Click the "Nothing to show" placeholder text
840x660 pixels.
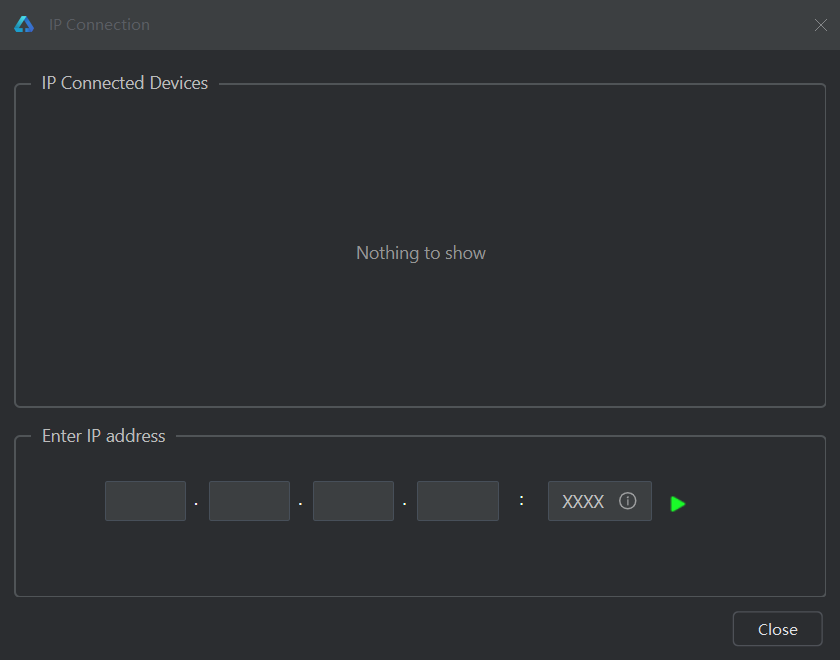click(x=421, y=253)
